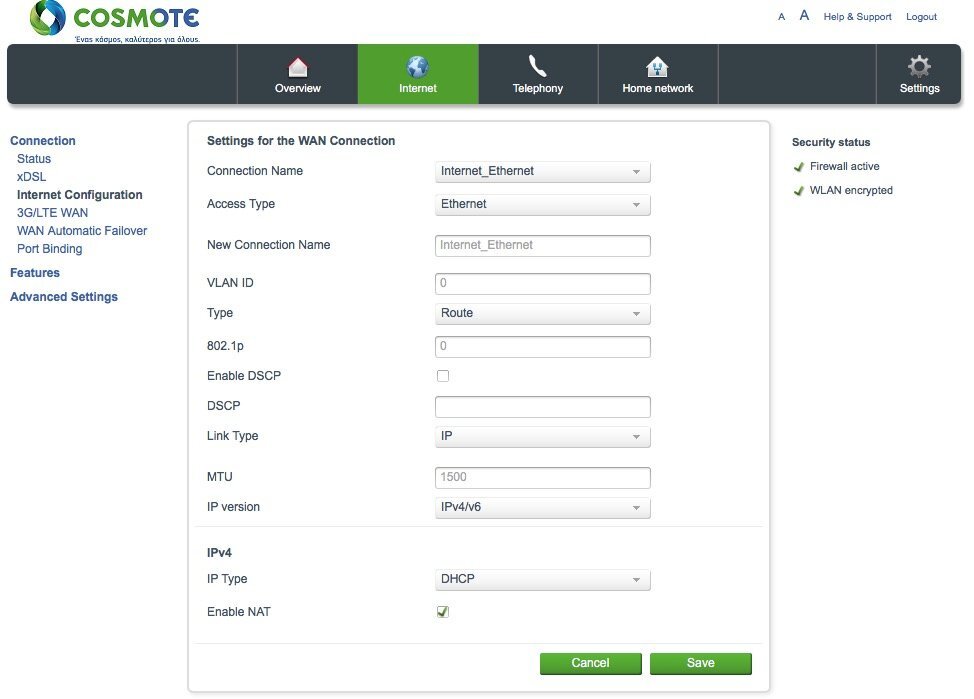Click the Cancel button
The image size is (974, 699).
click(590, 663)
